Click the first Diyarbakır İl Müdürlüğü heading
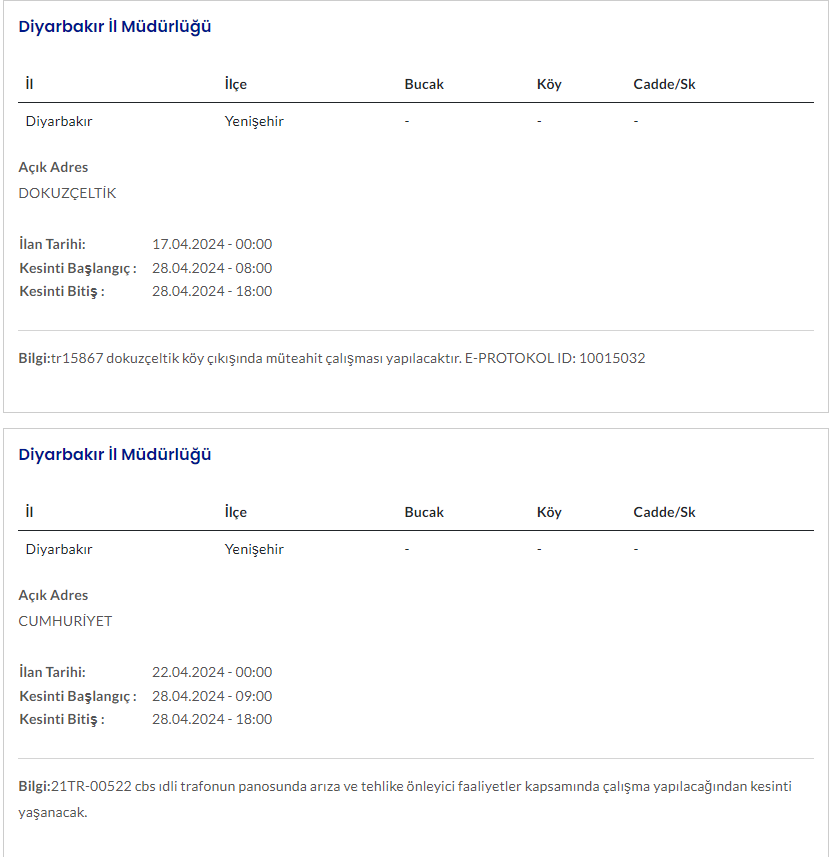This screenshot has height=857, width=829. 115,27
